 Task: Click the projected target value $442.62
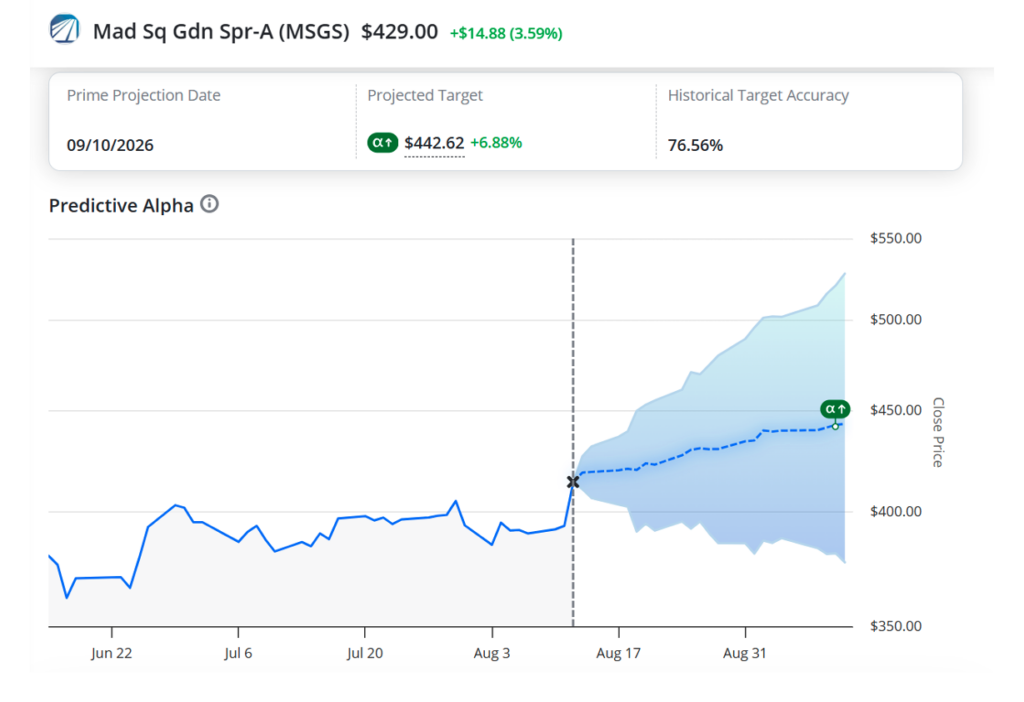(x=434, y=143)
